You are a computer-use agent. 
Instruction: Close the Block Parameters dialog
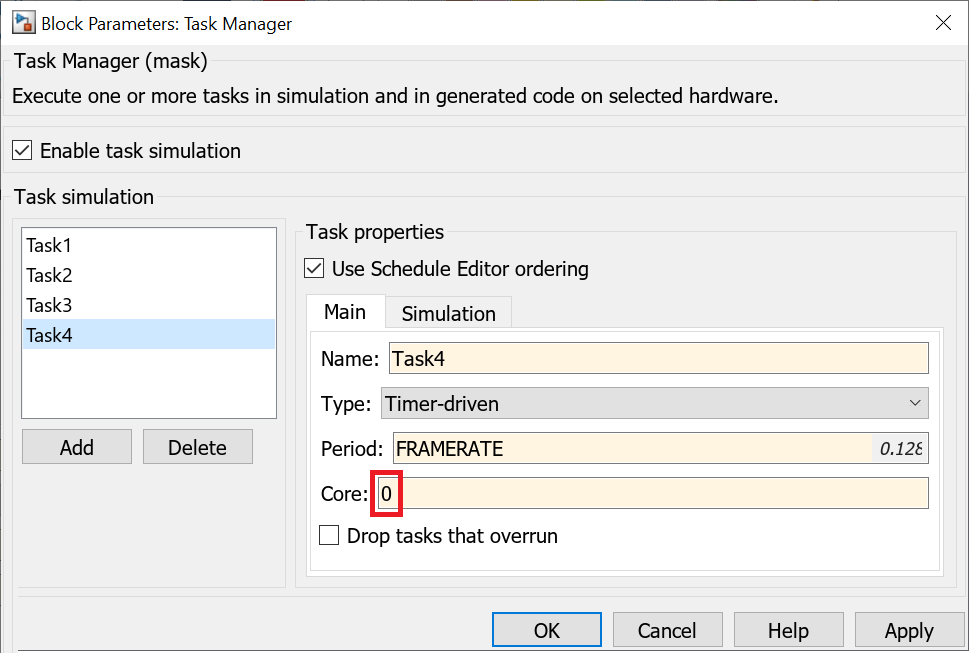(x=942, y=22)
